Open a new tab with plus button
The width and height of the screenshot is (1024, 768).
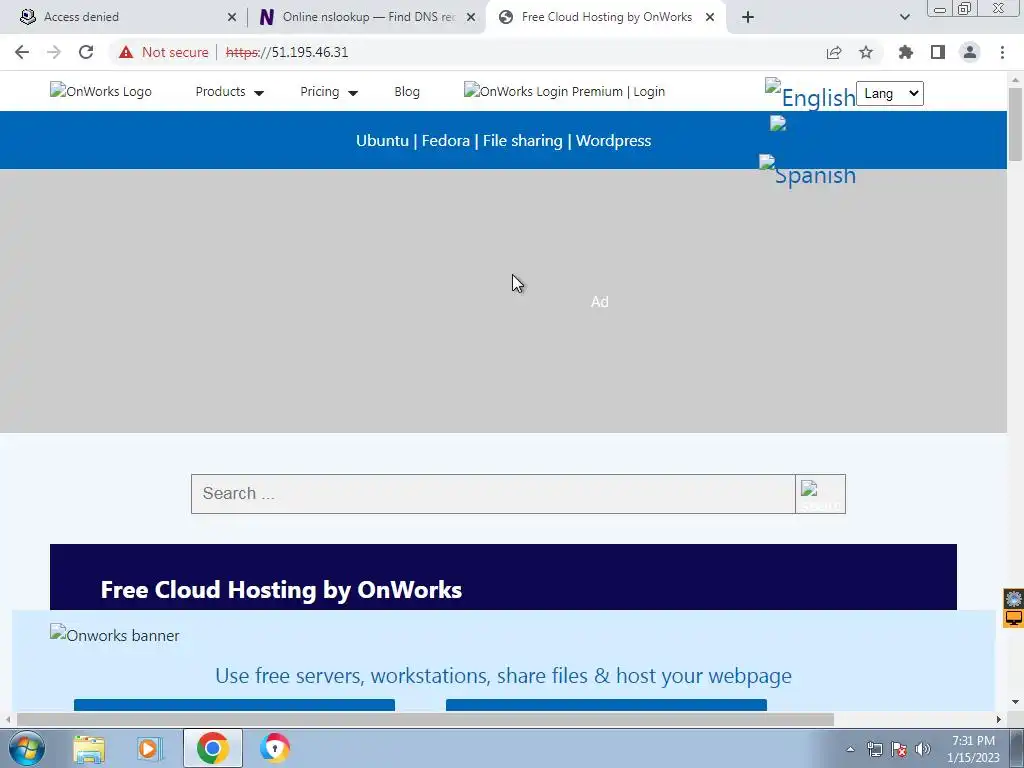(x=748, y=17)
